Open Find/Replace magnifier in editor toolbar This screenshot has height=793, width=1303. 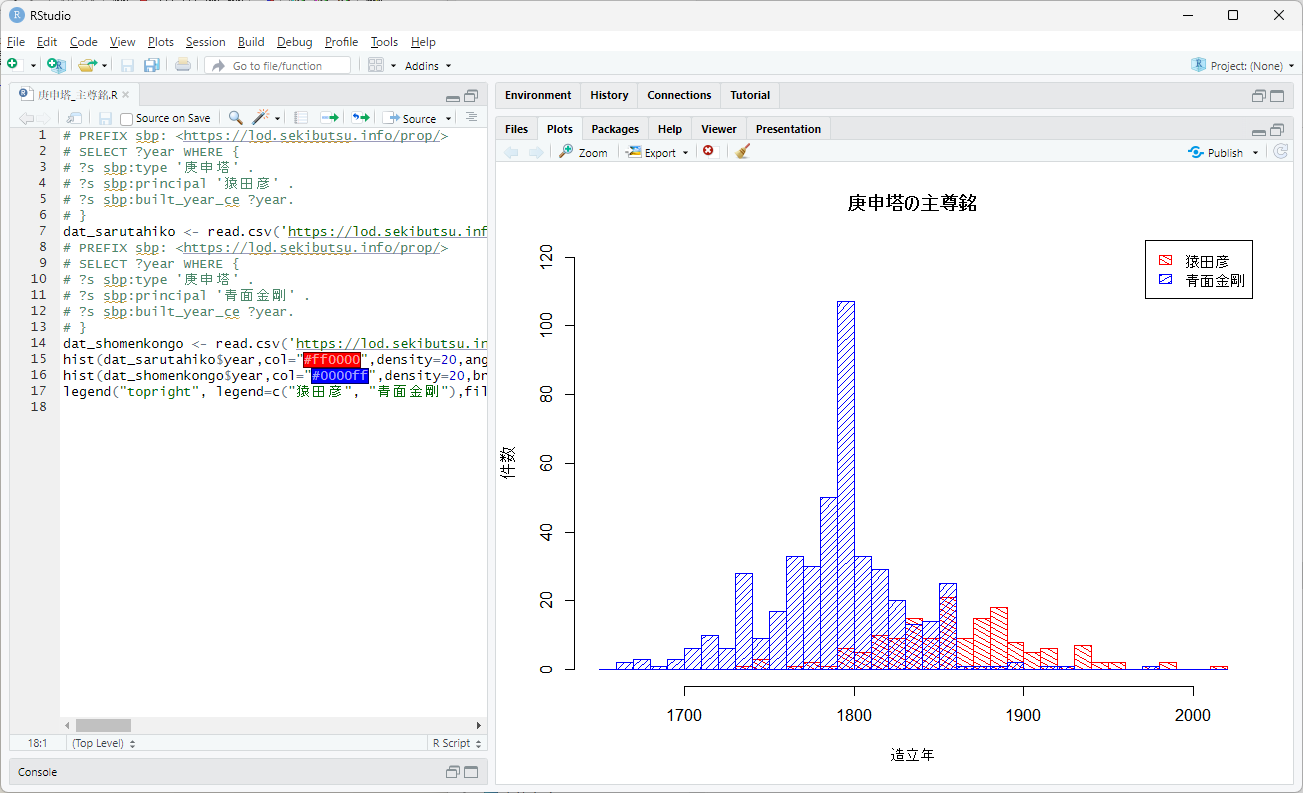click(235, 118)
